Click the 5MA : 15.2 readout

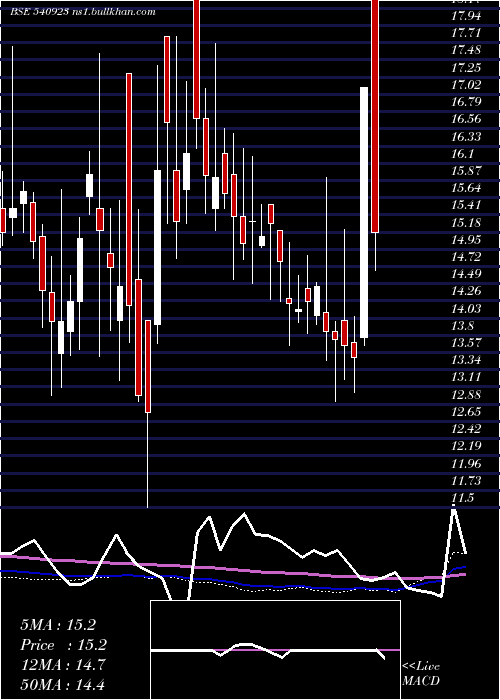(x=58, y=625)
